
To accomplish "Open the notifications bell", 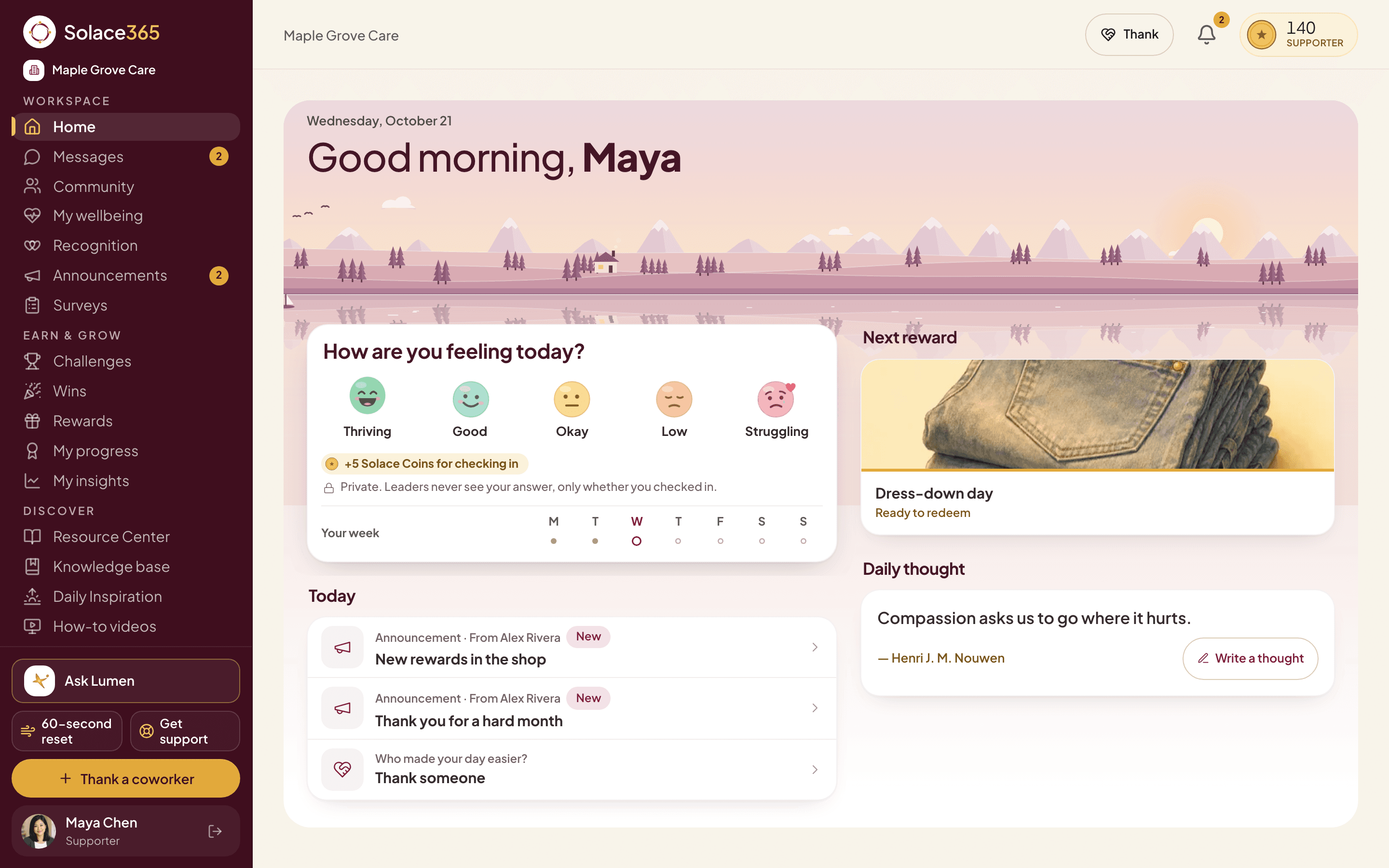I will click(1206, 35).
